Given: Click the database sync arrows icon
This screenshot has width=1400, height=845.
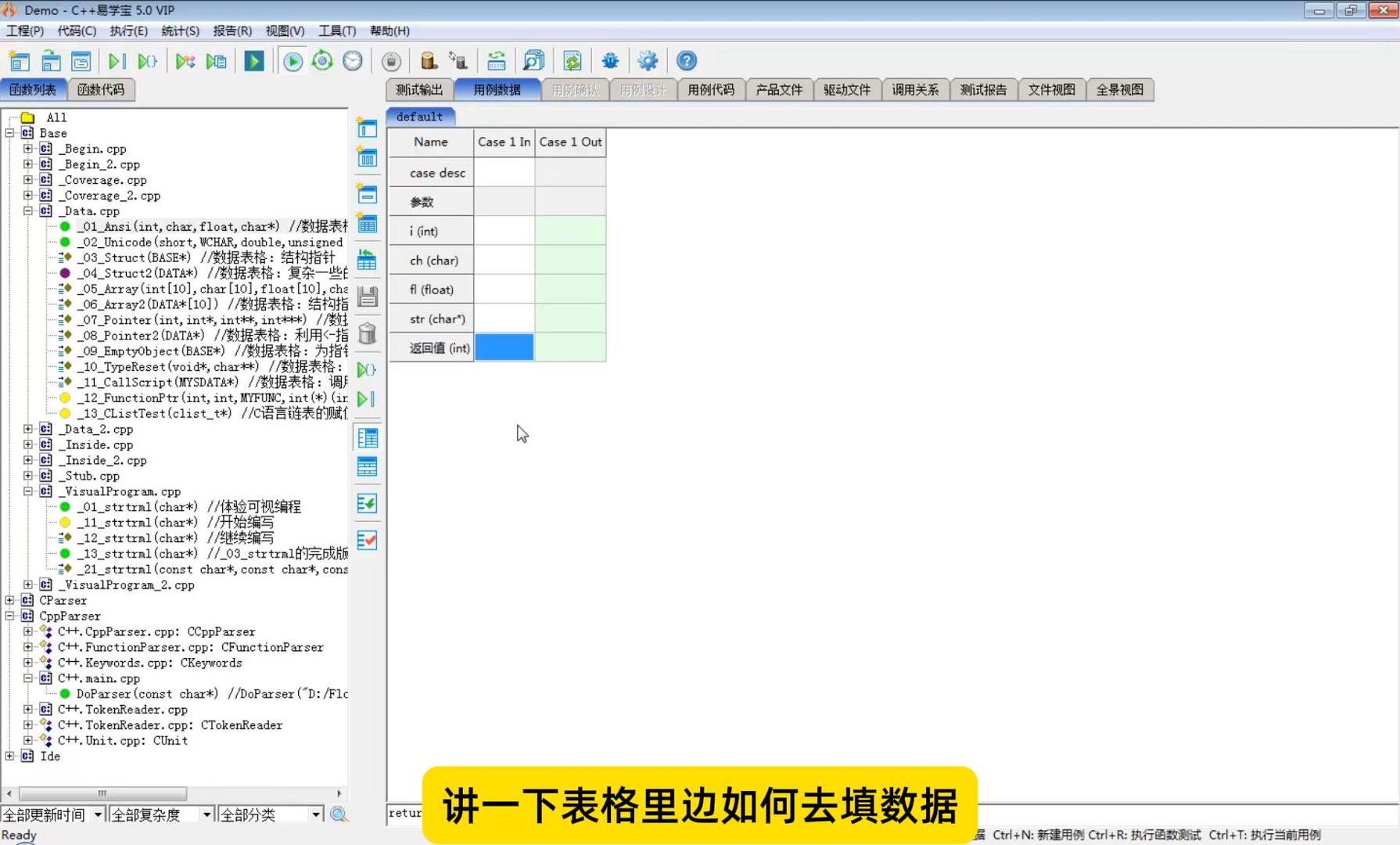Looking at the screenshot, I should (x=458, y=61).
